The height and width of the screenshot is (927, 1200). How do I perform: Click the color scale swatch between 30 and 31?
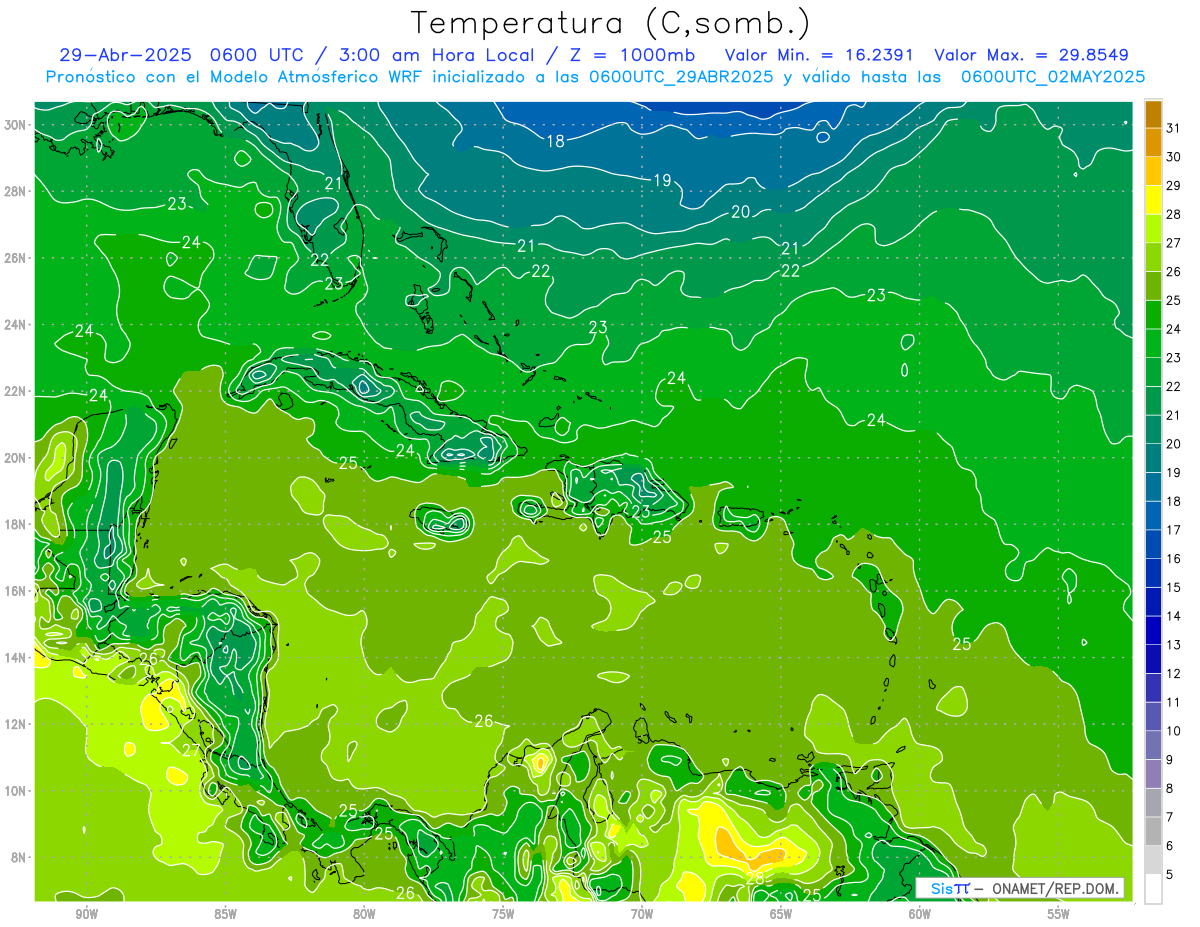(1153, 143)
